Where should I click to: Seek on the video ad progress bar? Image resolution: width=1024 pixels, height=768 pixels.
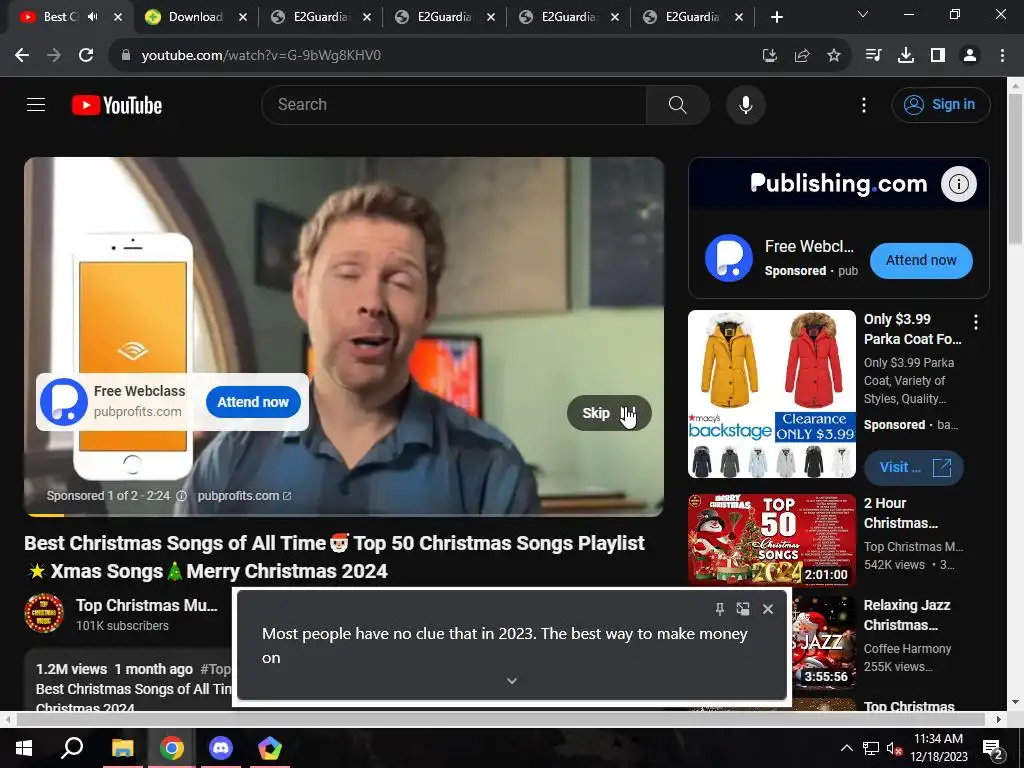coord(344,515)
